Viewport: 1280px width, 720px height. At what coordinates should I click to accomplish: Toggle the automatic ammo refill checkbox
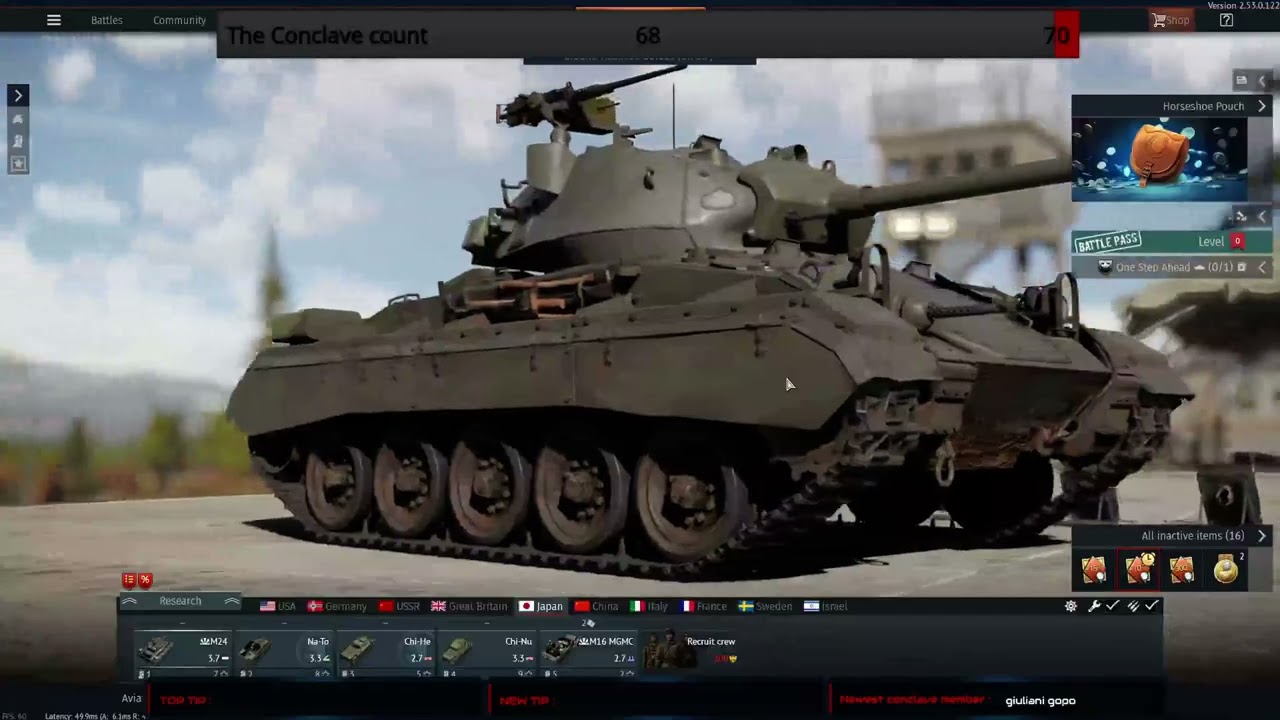[x=1152, y=606]
